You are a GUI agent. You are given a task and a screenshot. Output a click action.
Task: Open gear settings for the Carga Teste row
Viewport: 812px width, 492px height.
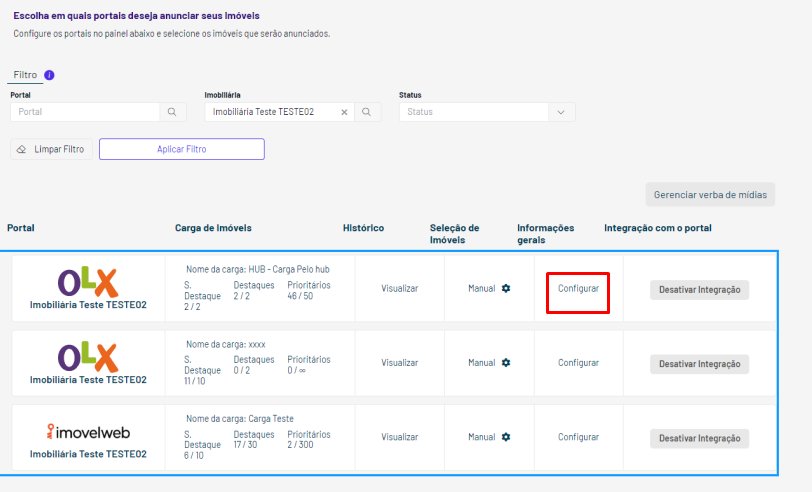pos(506,437)
